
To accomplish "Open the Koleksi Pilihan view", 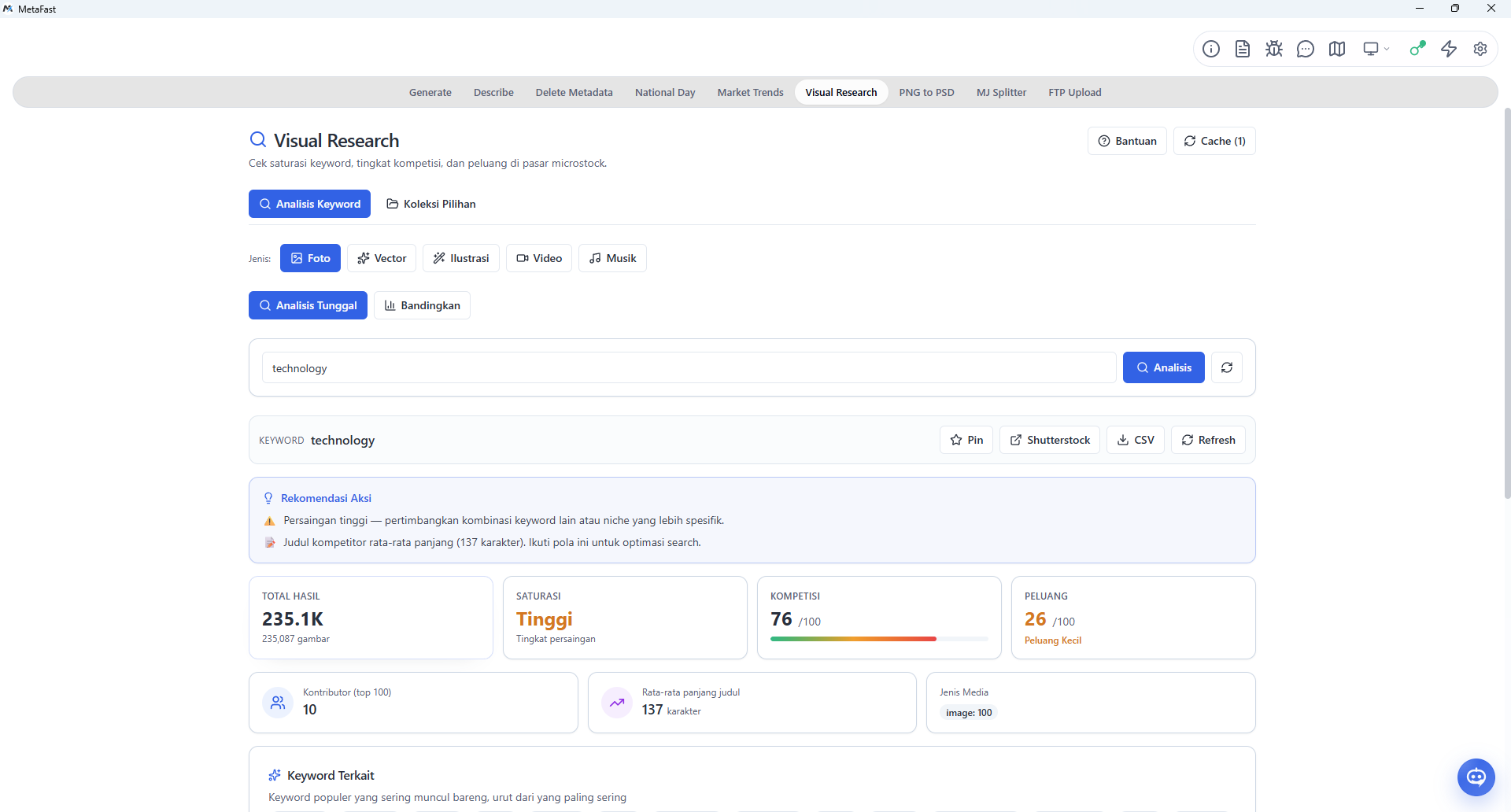I will coord(431,204).
